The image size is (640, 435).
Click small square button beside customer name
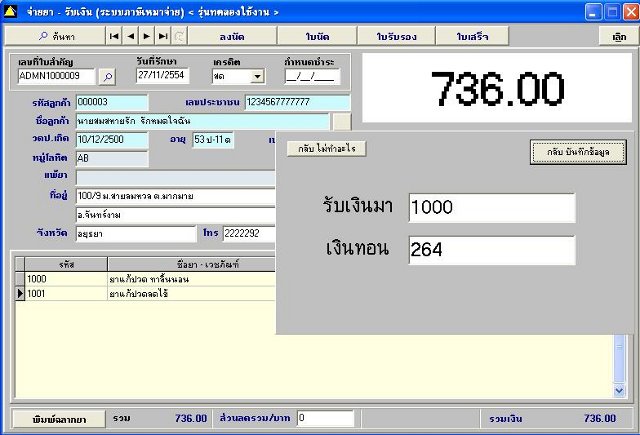tap(342, 122)
